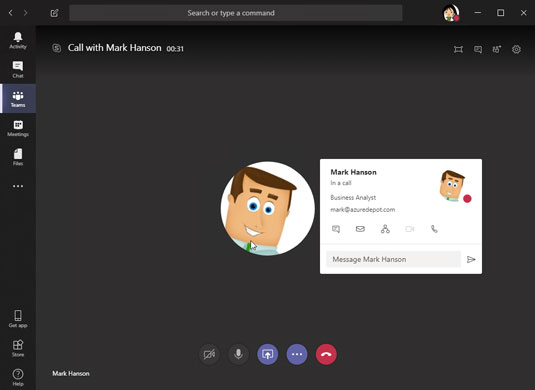Open the Files section
This screenshot has width=535, height=390.
point(18,157)
